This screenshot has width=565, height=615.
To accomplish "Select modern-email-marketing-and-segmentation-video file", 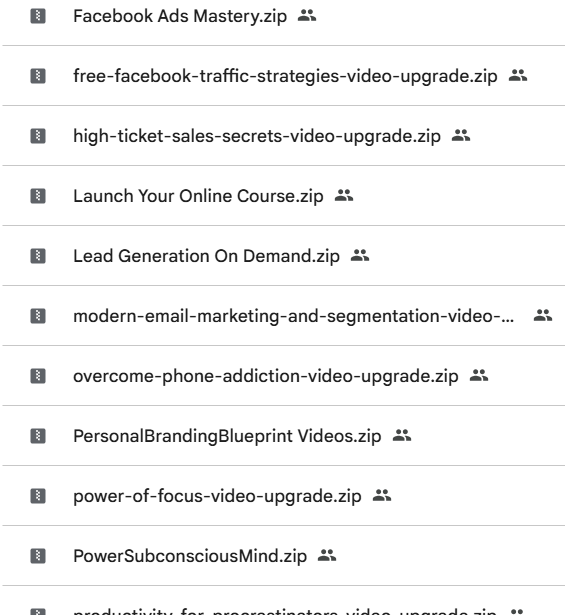I will click(x=293, y=316).
